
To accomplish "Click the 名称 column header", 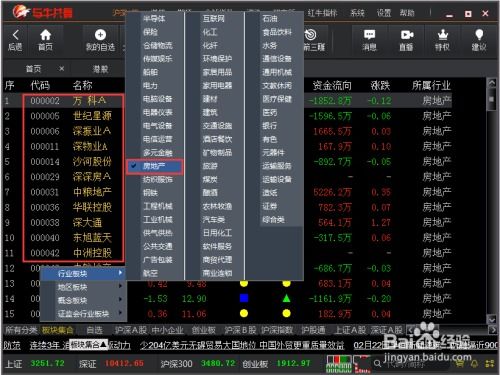I will [82, 85].
